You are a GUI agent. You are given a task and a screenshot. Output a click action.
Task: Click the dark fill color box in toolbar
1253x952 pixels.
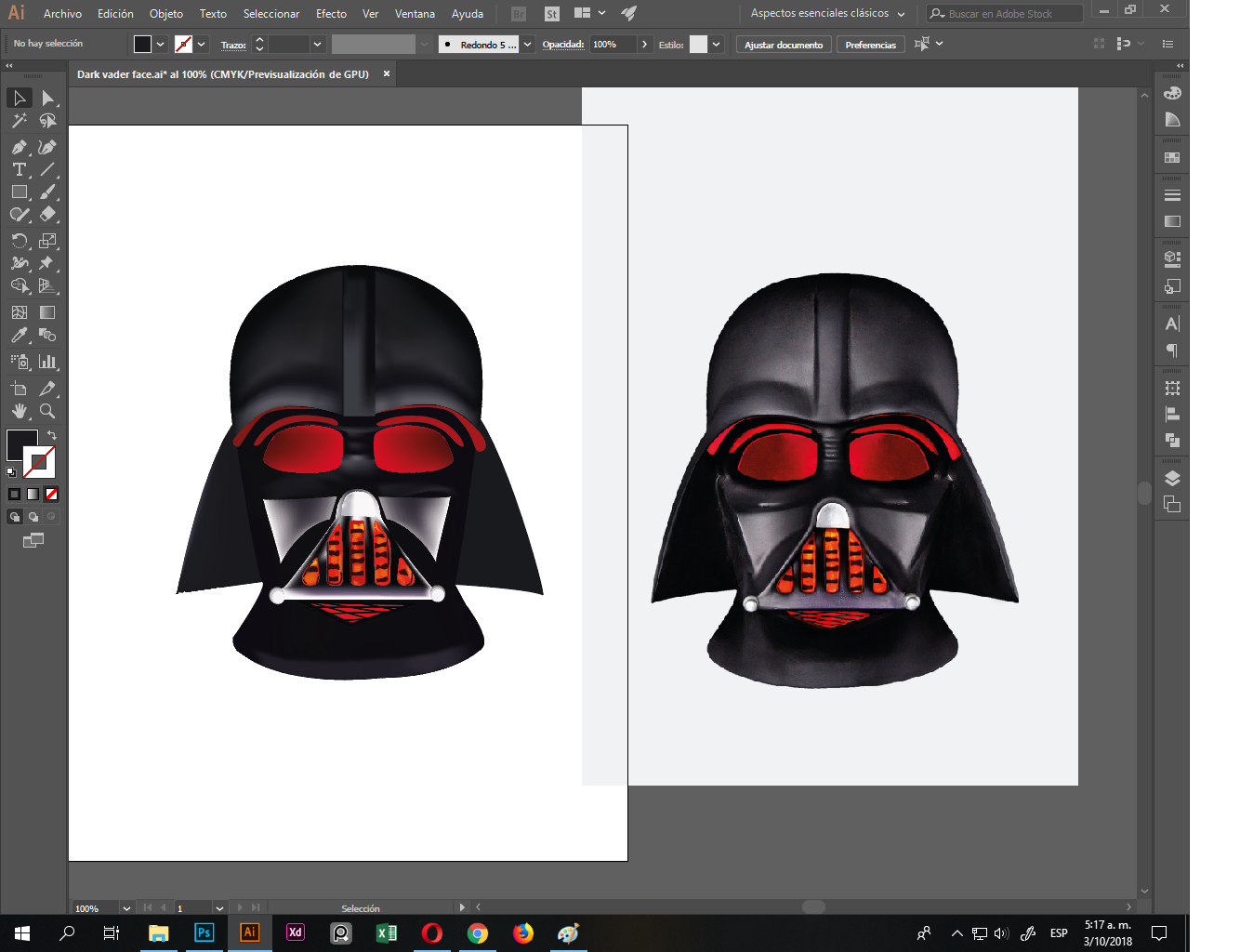pyautogui.click(x=20, y=443)
